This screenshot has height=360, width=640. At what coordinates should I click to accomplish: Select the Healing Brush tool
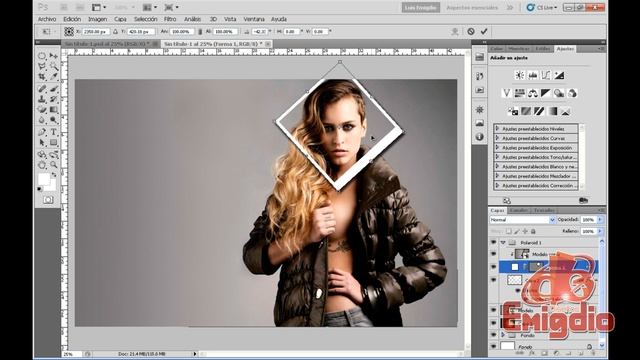point(42,89)
